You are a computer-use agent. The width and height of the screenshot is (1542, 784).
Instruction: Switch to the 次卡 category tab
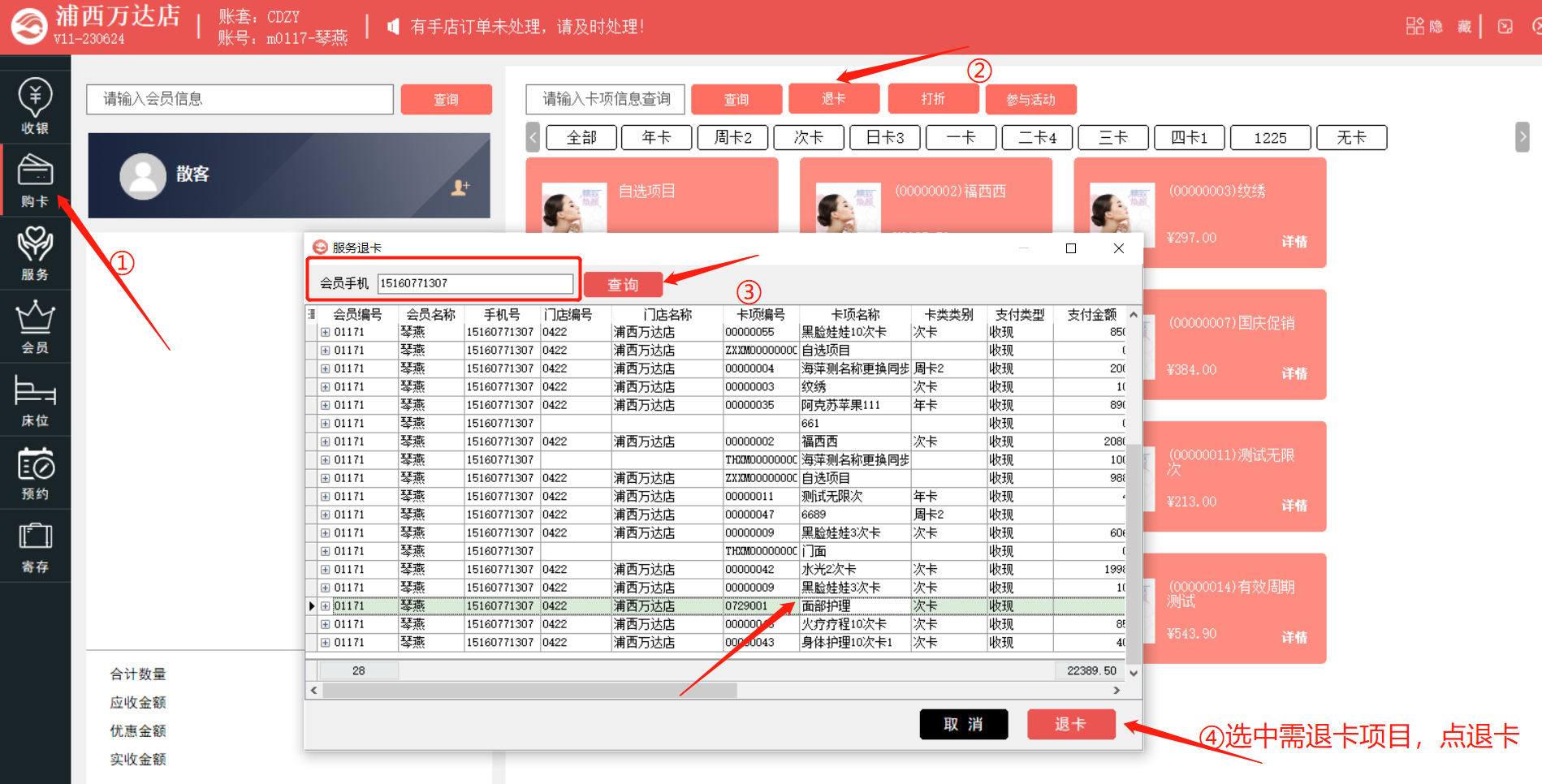(808, 138)
